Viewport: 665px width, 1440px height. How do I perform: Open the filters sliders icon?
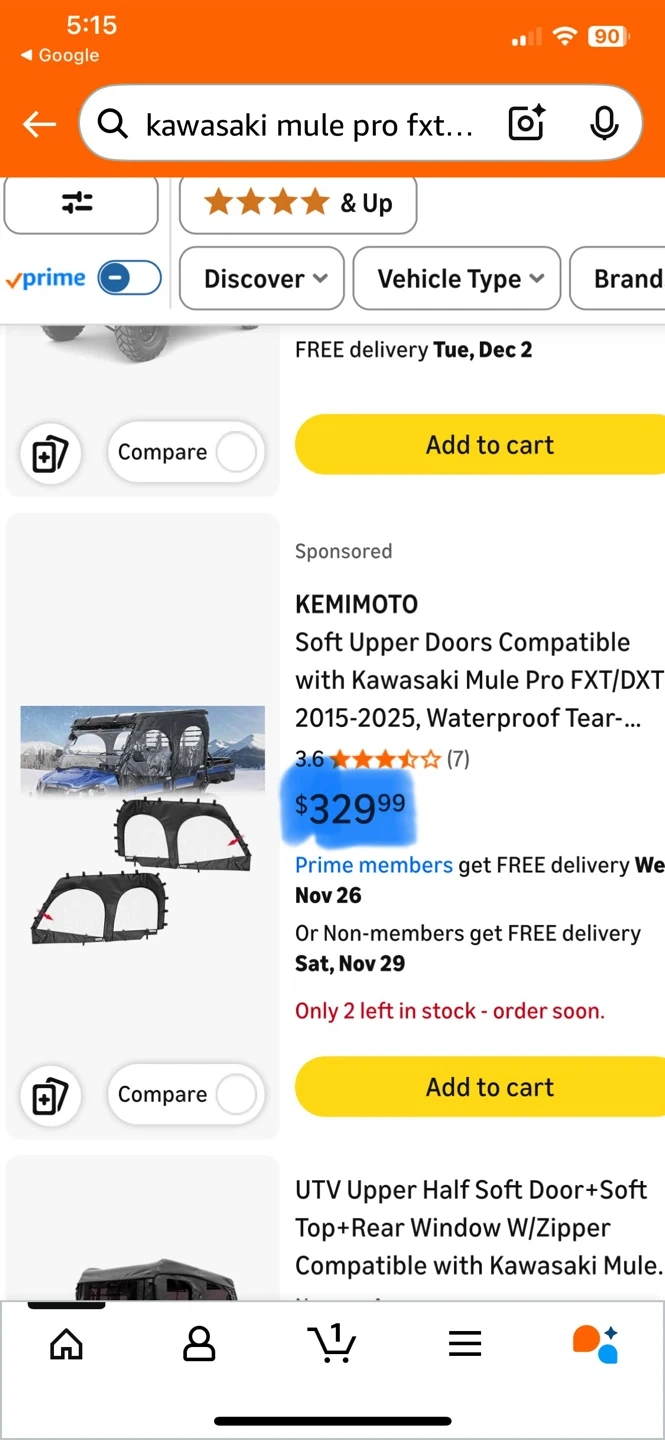(x=79, y=203)
